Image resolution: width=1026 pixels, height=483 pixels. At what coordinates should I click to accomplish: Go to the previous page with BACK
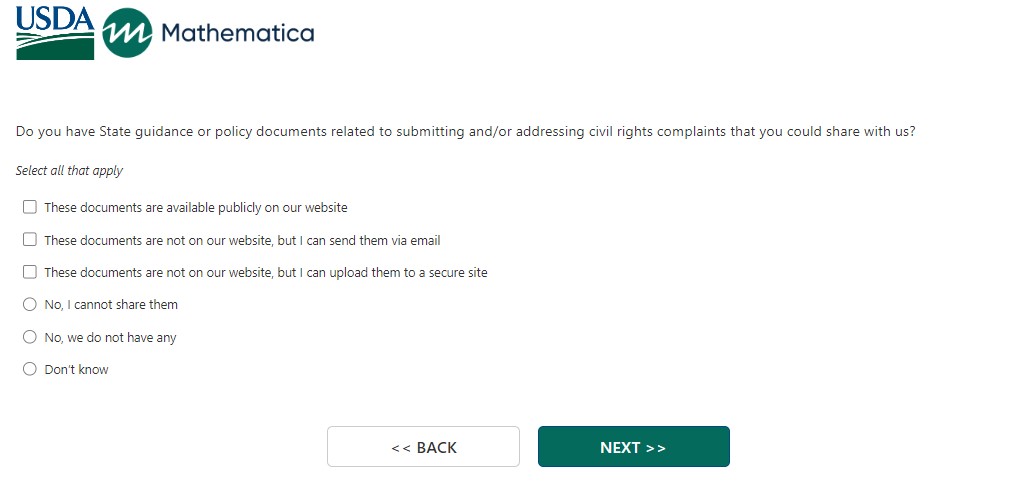pyautogui.click(x=423, y=447)
